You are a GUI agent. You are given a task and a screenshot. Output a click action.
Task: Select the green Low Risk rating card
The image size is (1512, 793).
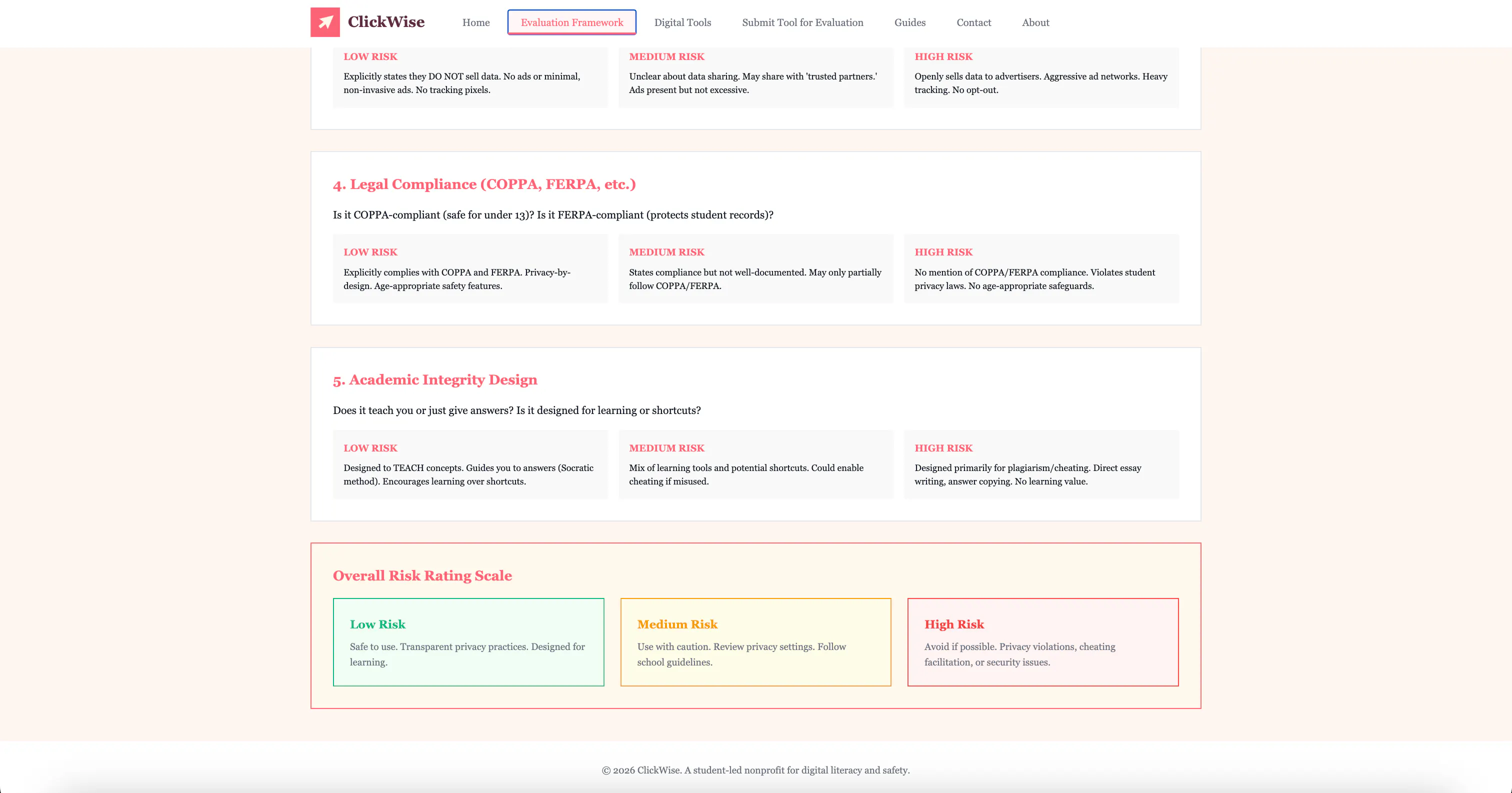tap(468, 642)
